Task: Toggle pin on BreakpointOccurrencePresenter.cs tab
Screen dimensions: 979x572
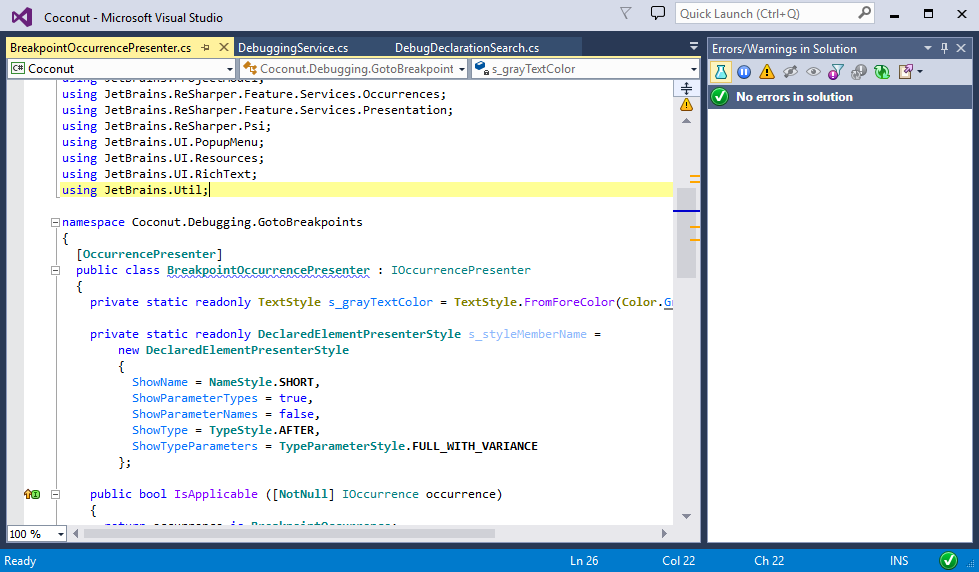Action: click(x=205, y=47)
